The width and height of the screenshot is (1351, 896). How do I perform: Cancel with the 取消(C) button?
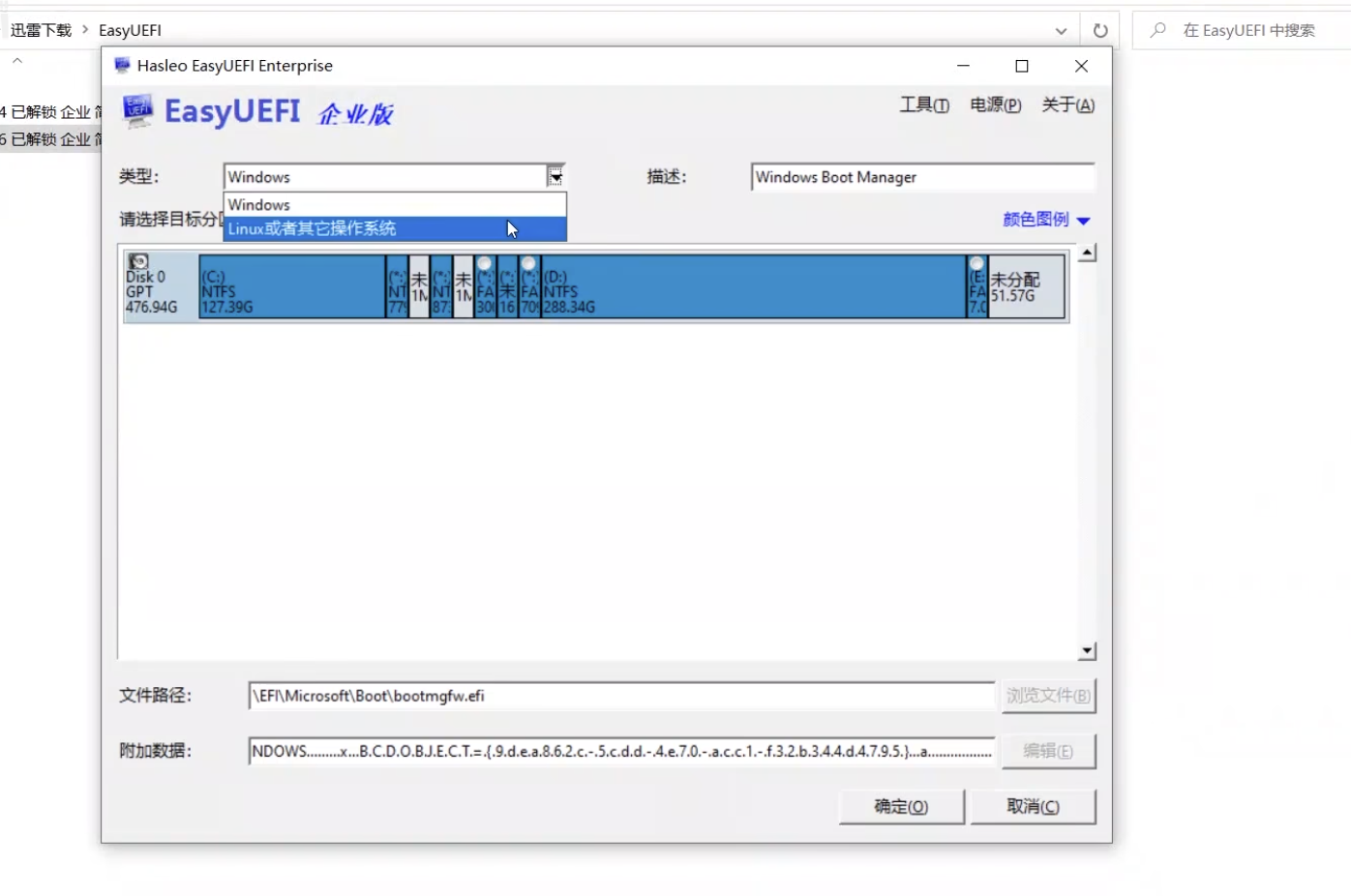click(1033, 806)
